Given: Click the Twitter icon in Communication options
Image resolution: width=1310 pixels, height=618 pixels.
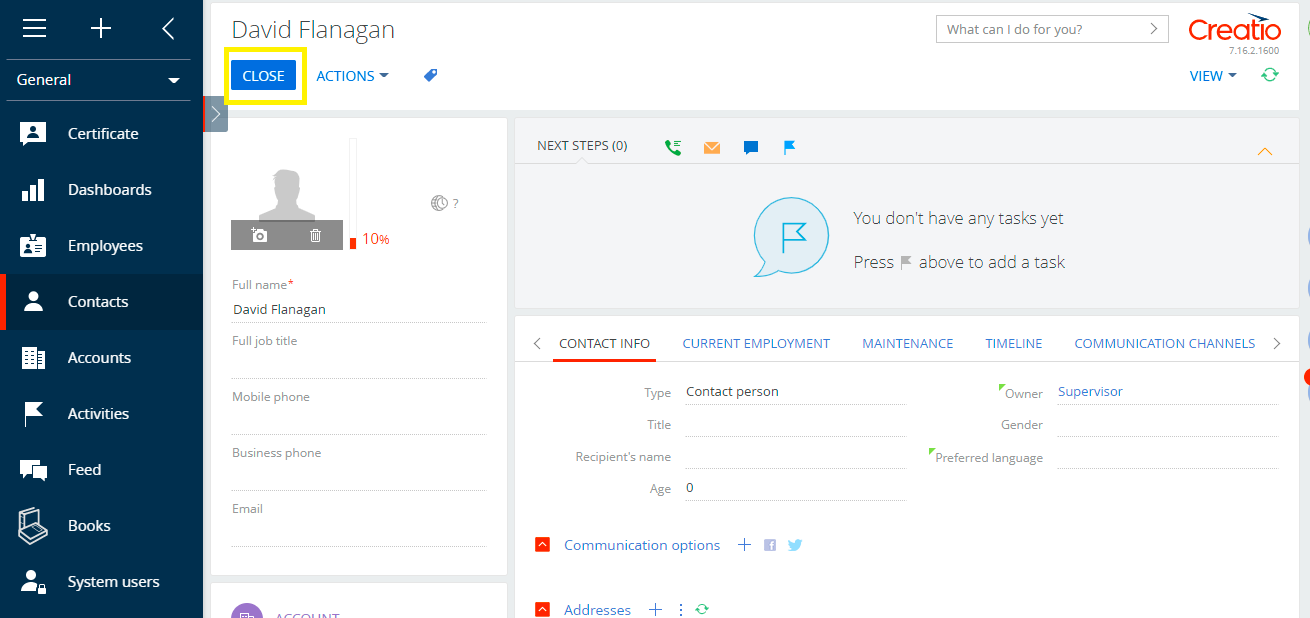Looking at the screenshot, I should click(795, 545).
